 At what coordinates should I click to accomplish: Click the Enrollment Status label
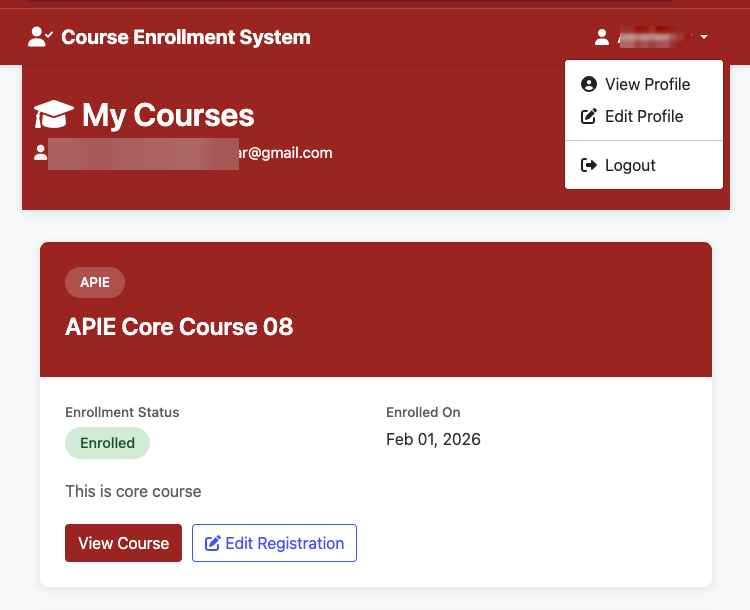click(x=122, y=412)
